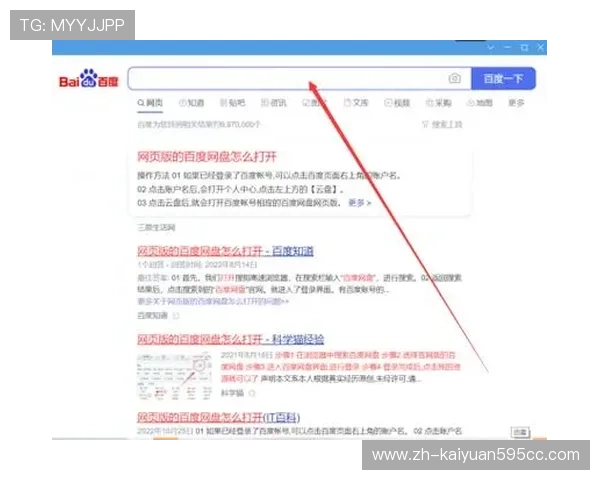Open thumbnail of 科学猫经验 result
The image size is (600, 480).
click(x=174, y=376)
